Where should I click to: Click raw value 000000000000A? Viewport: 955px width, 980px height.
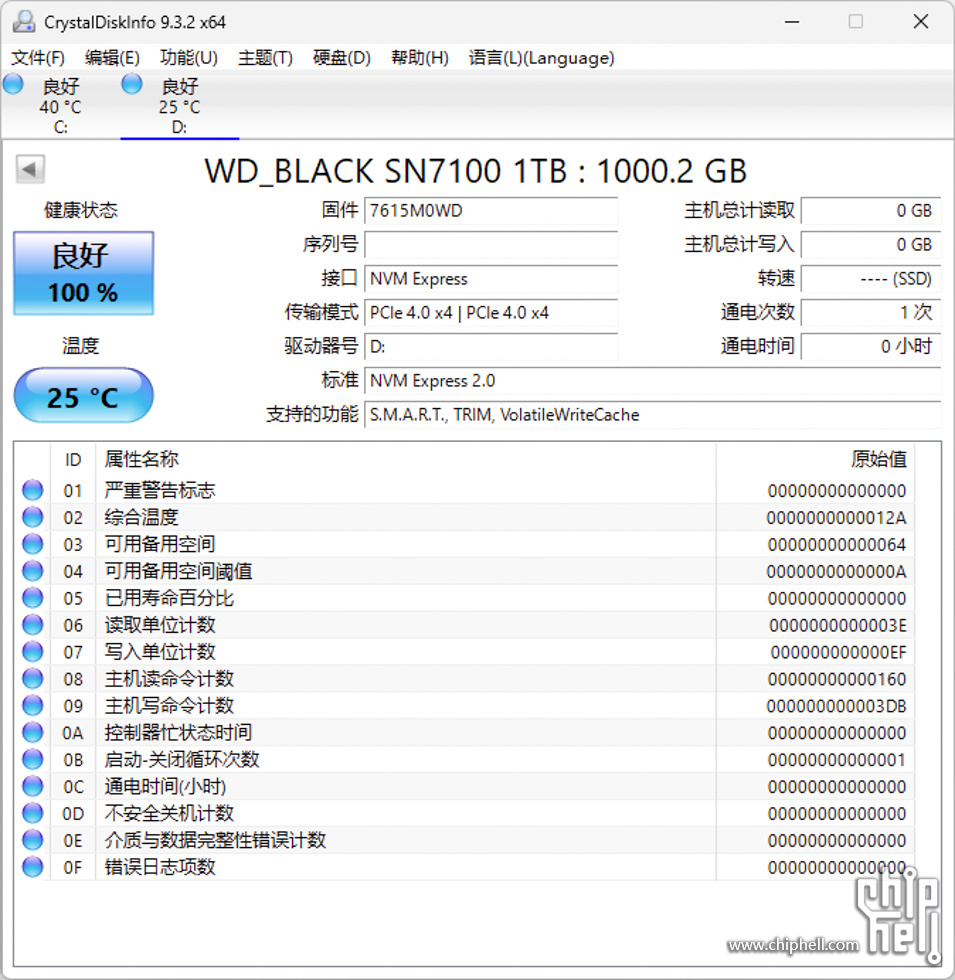coord(836,571)
